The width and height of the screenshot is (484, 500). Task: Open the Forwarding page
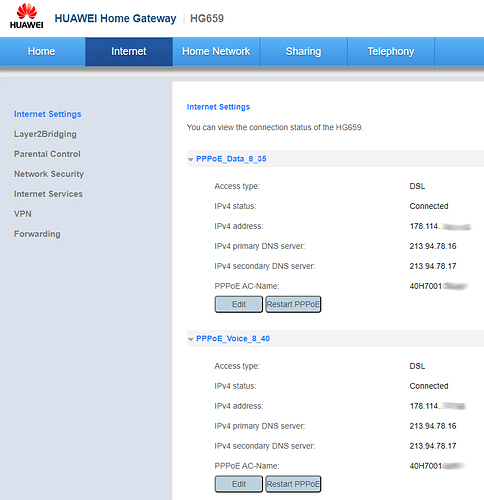37,234
